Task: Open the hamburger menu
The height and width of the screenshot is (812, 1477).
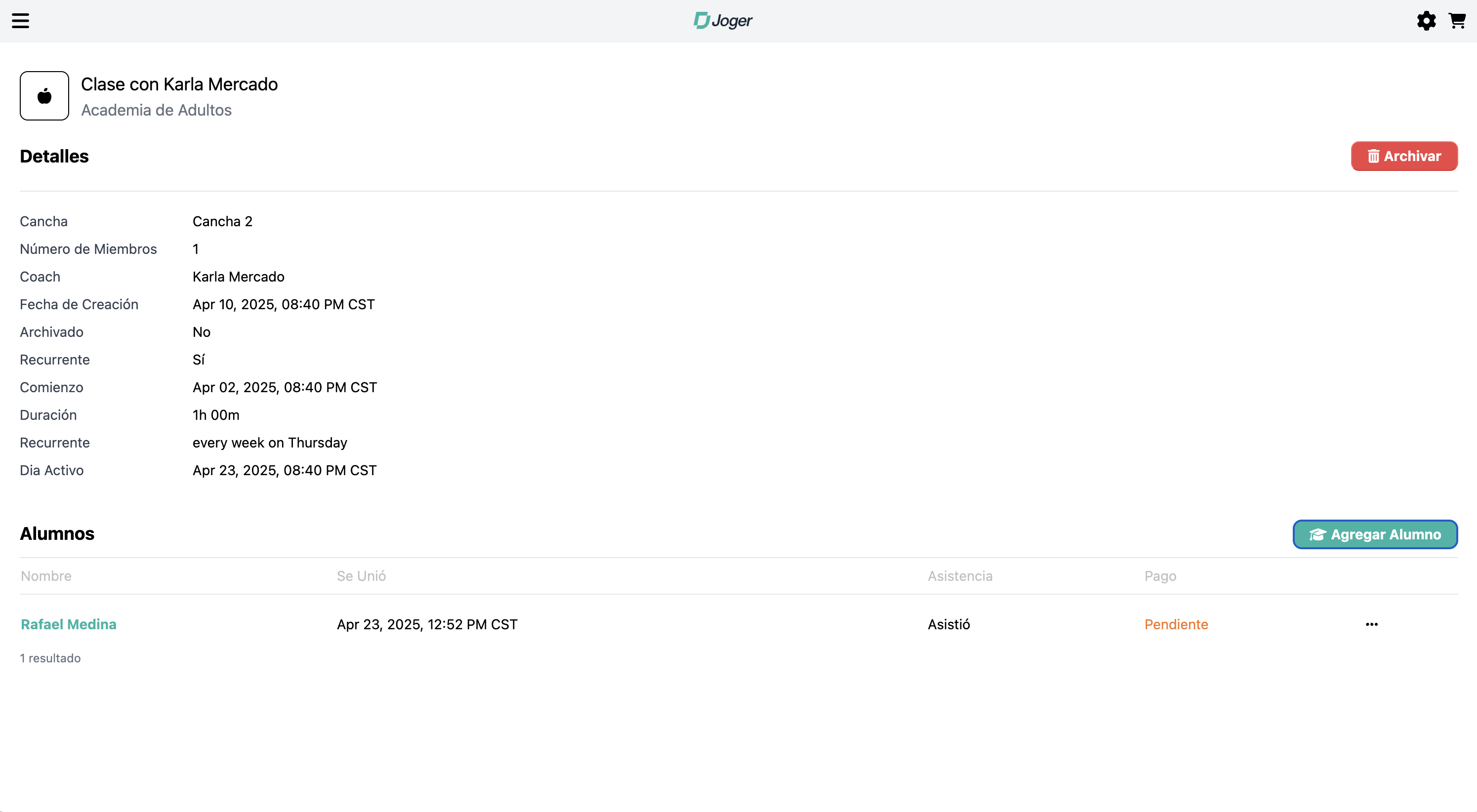Action: point(21,21)
